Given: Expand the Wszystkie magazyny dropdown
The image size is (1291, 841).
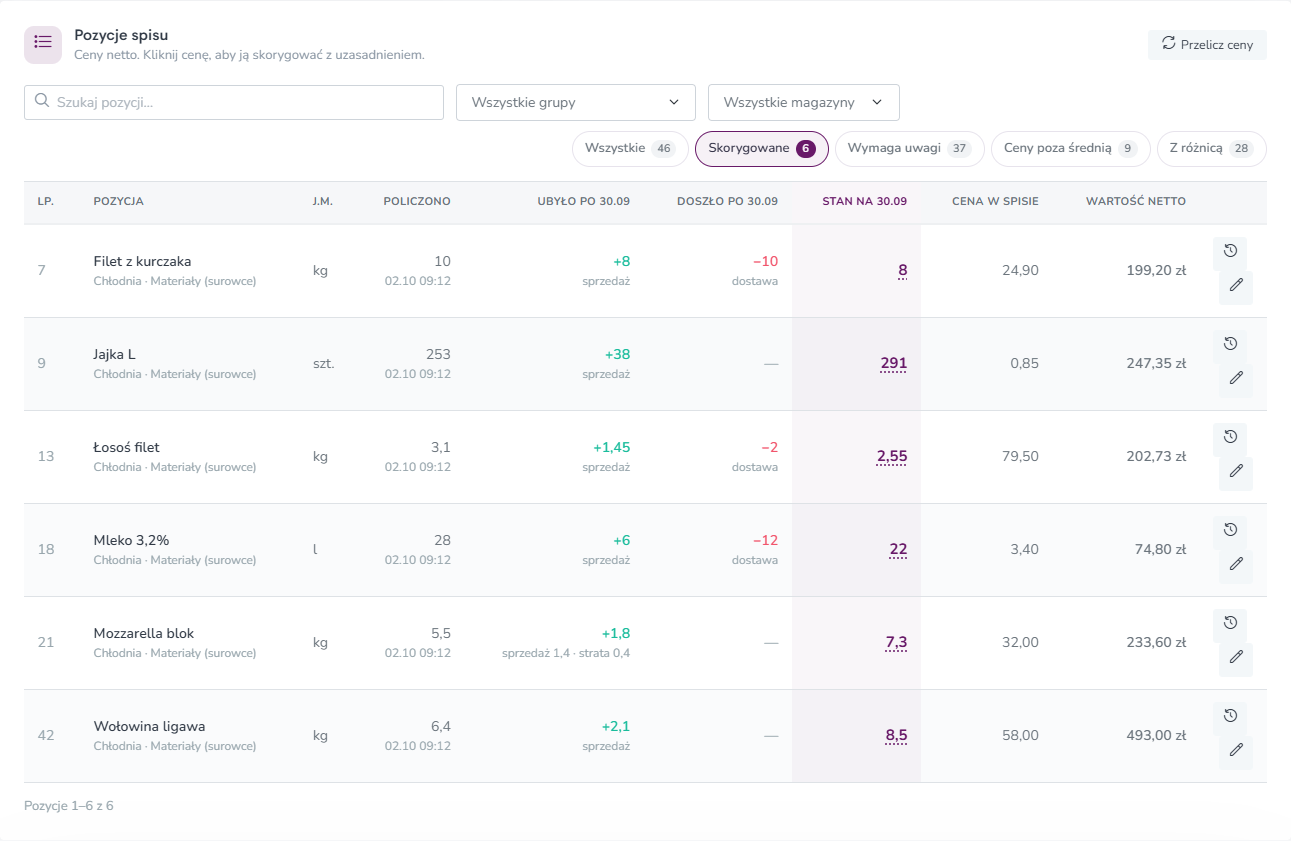Looking at the screenshot, I should point(804,102).
